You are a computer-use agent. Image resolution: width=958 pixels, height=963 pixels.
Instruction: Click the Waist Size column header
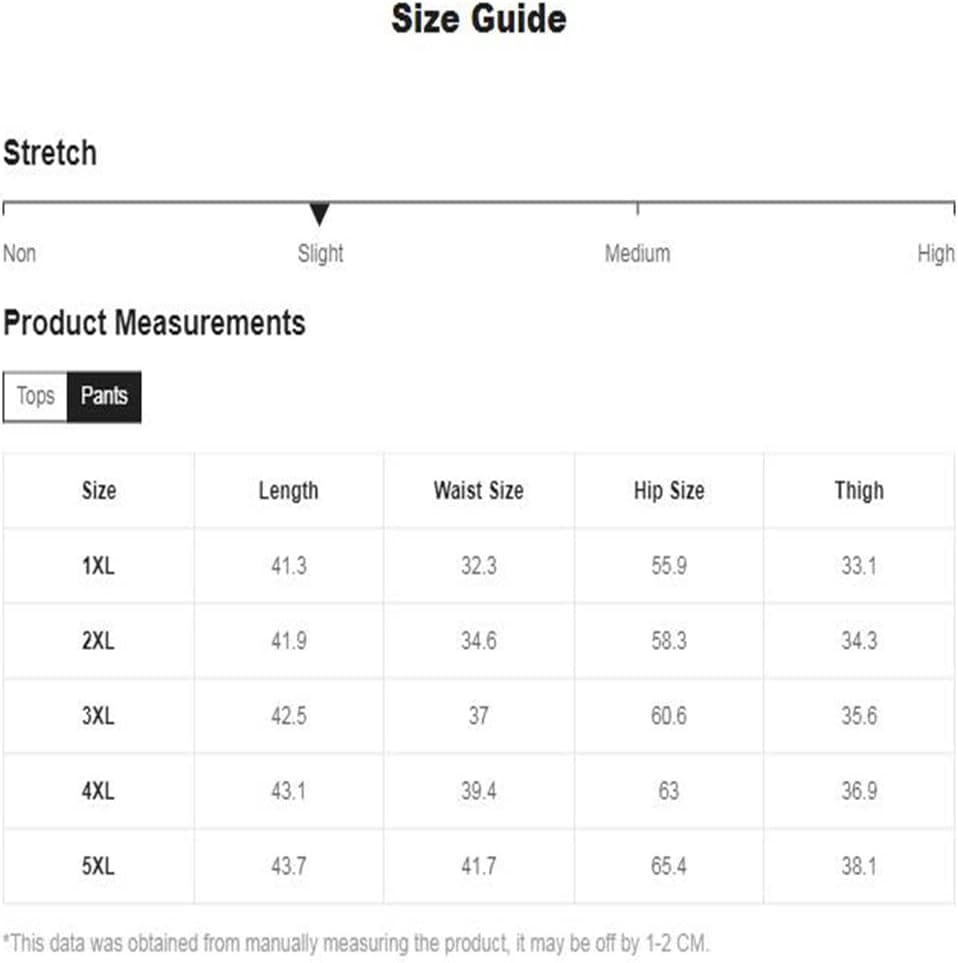pyautogui.click(x=478, y=491)
